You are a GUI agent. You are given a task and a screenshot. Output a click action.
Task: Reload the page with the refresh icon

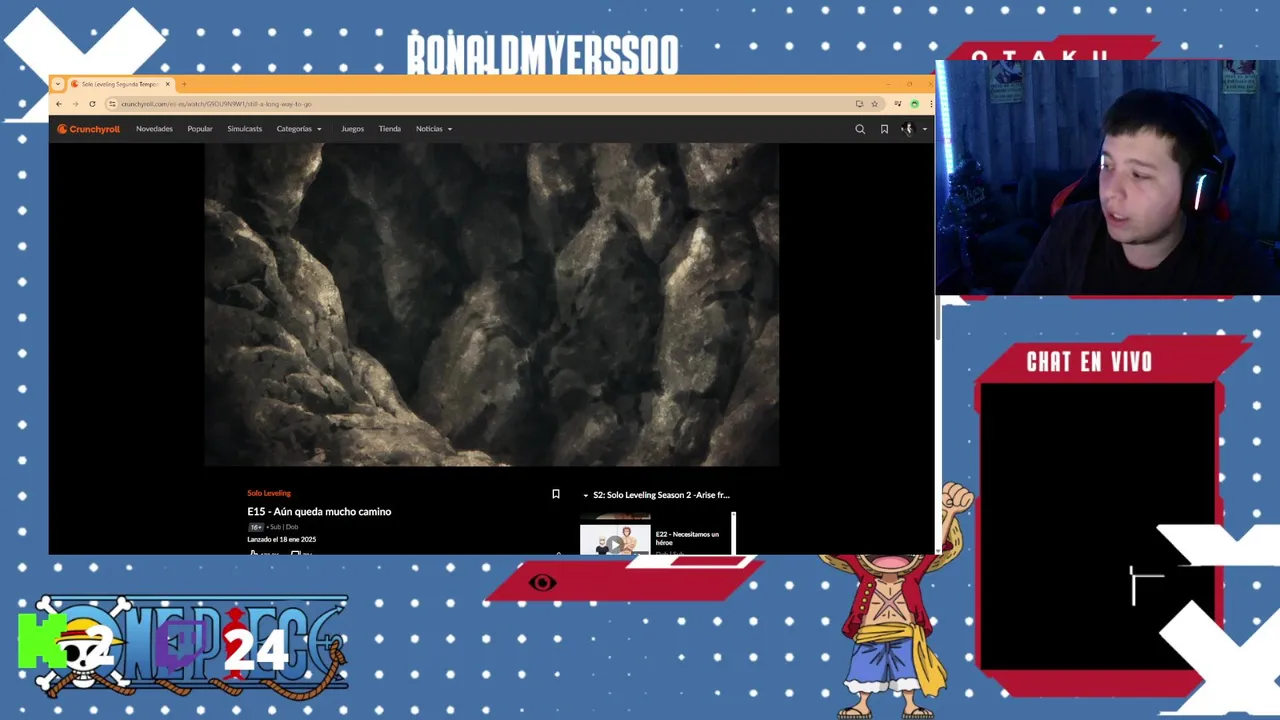(92, 104)
